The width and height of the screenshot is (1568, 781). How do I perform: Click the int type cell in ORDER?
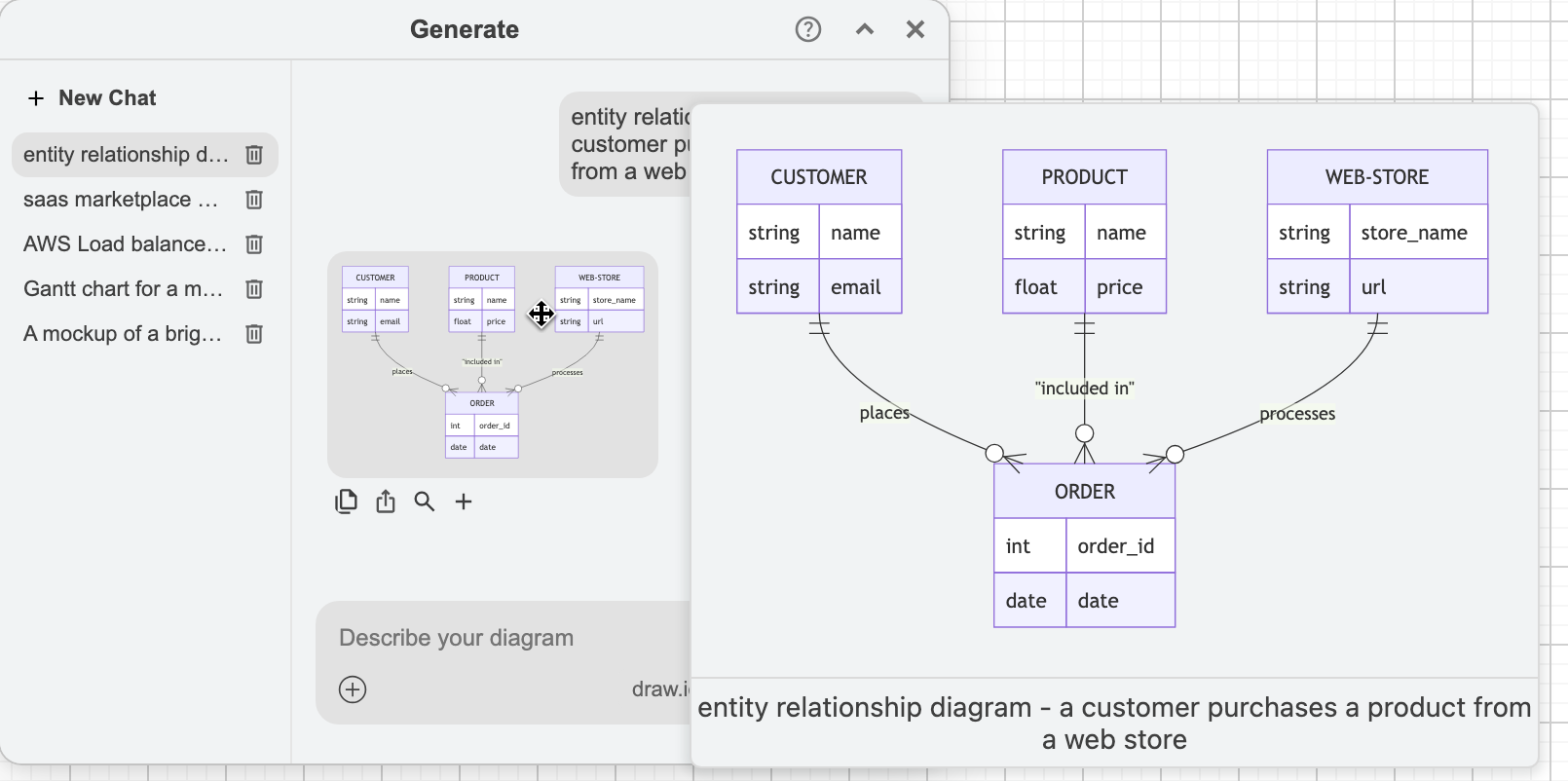[1030, 546]
